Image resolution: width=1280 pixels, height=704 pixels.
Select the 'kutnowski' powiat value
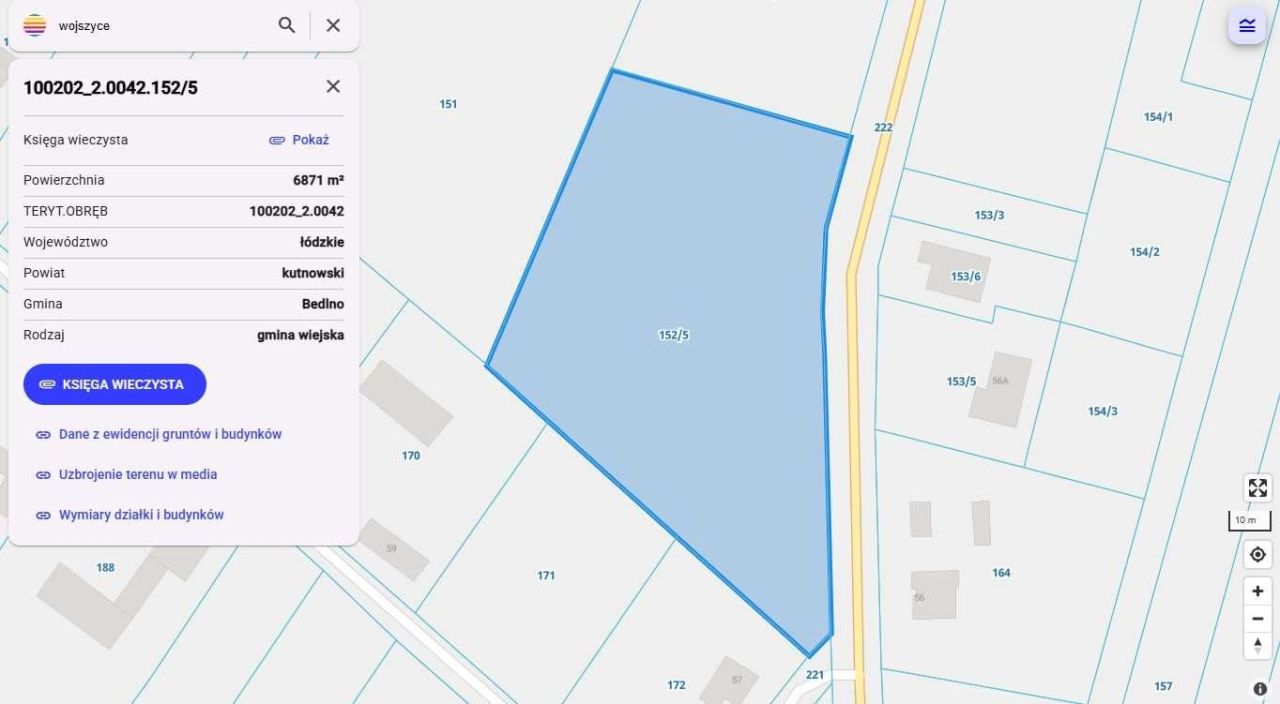tap(313, 273)
